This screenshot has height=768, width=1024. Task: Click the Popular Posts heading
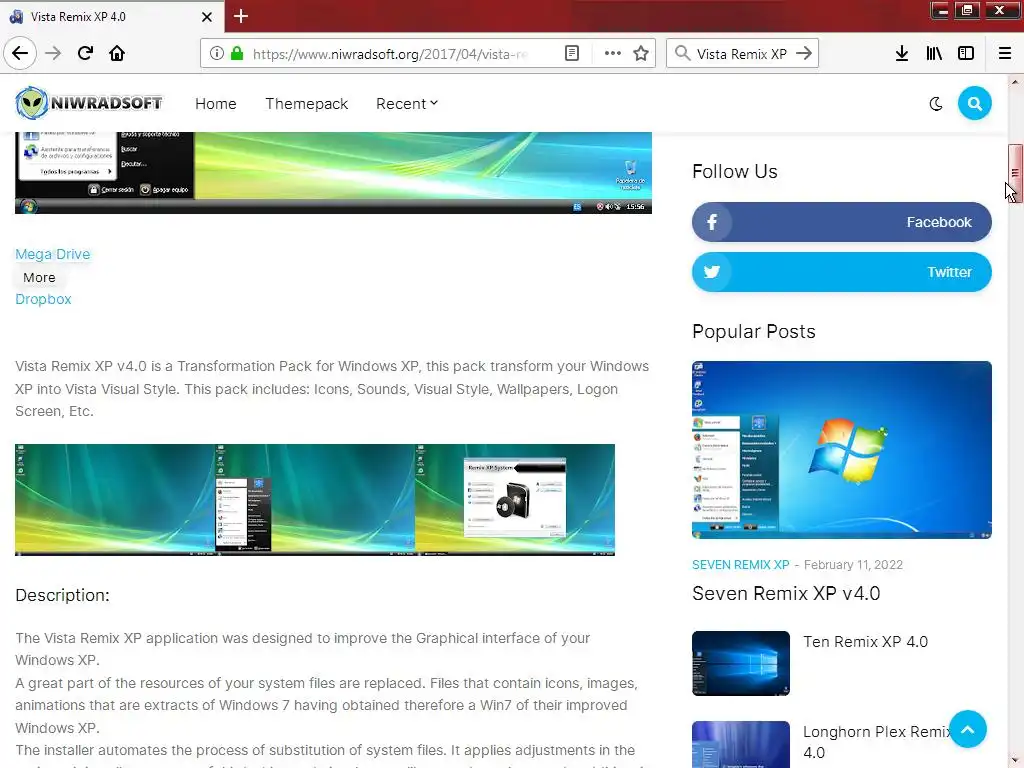tap(754, 332)
